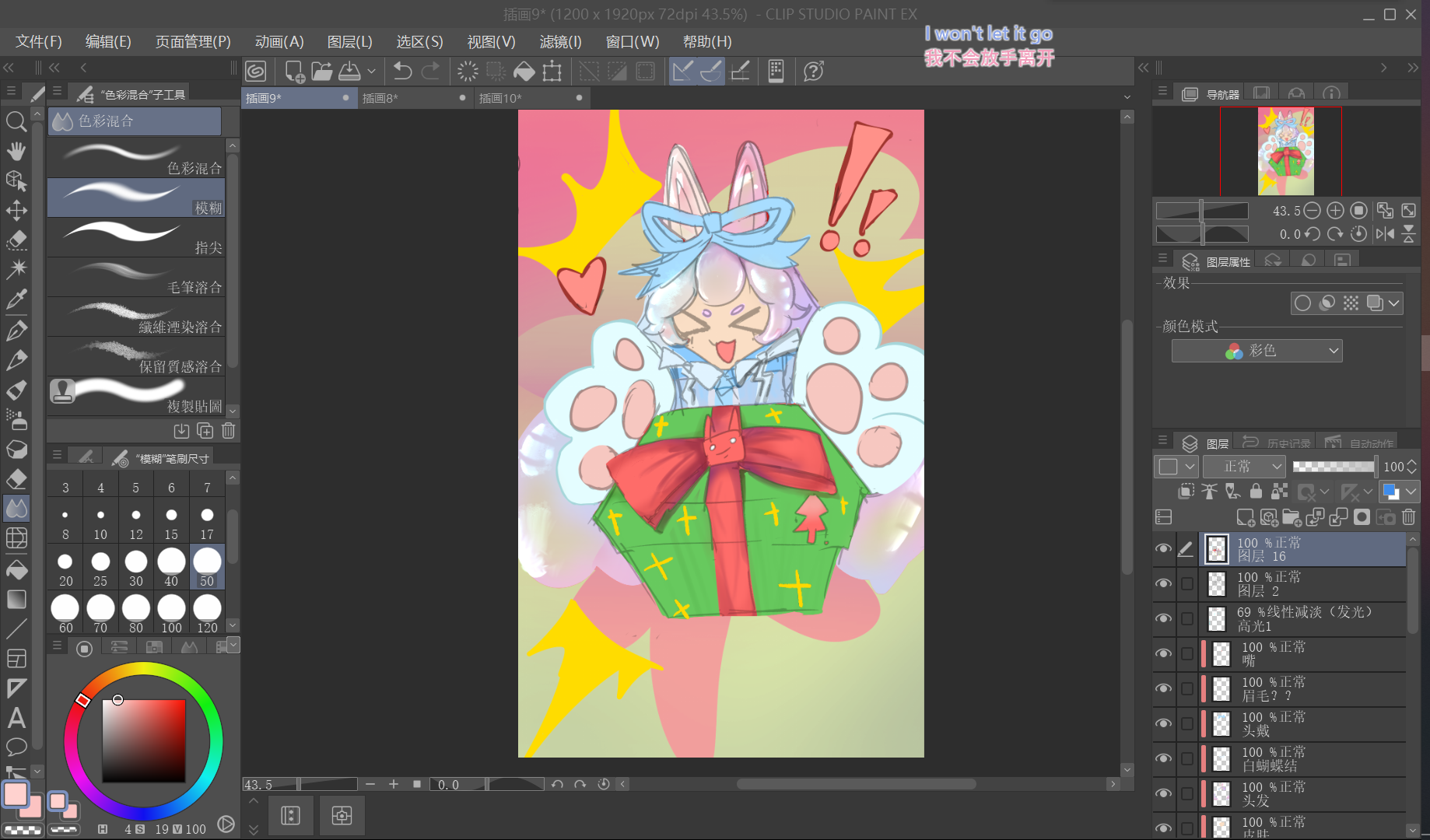Choose brush size 30

pyautogui.click(x=136, y=568)
